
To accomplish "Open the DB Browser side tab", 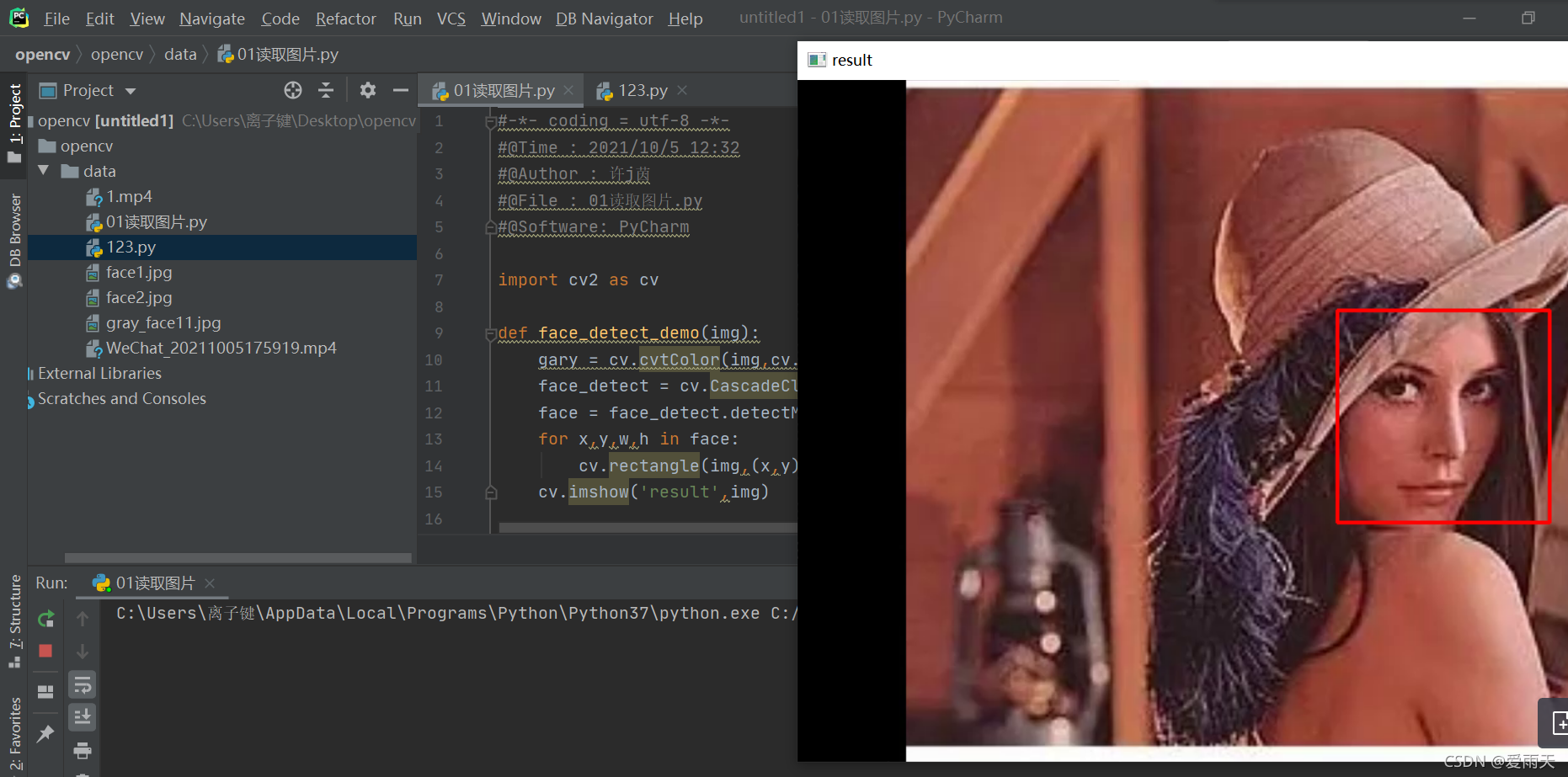I will 14,241.
